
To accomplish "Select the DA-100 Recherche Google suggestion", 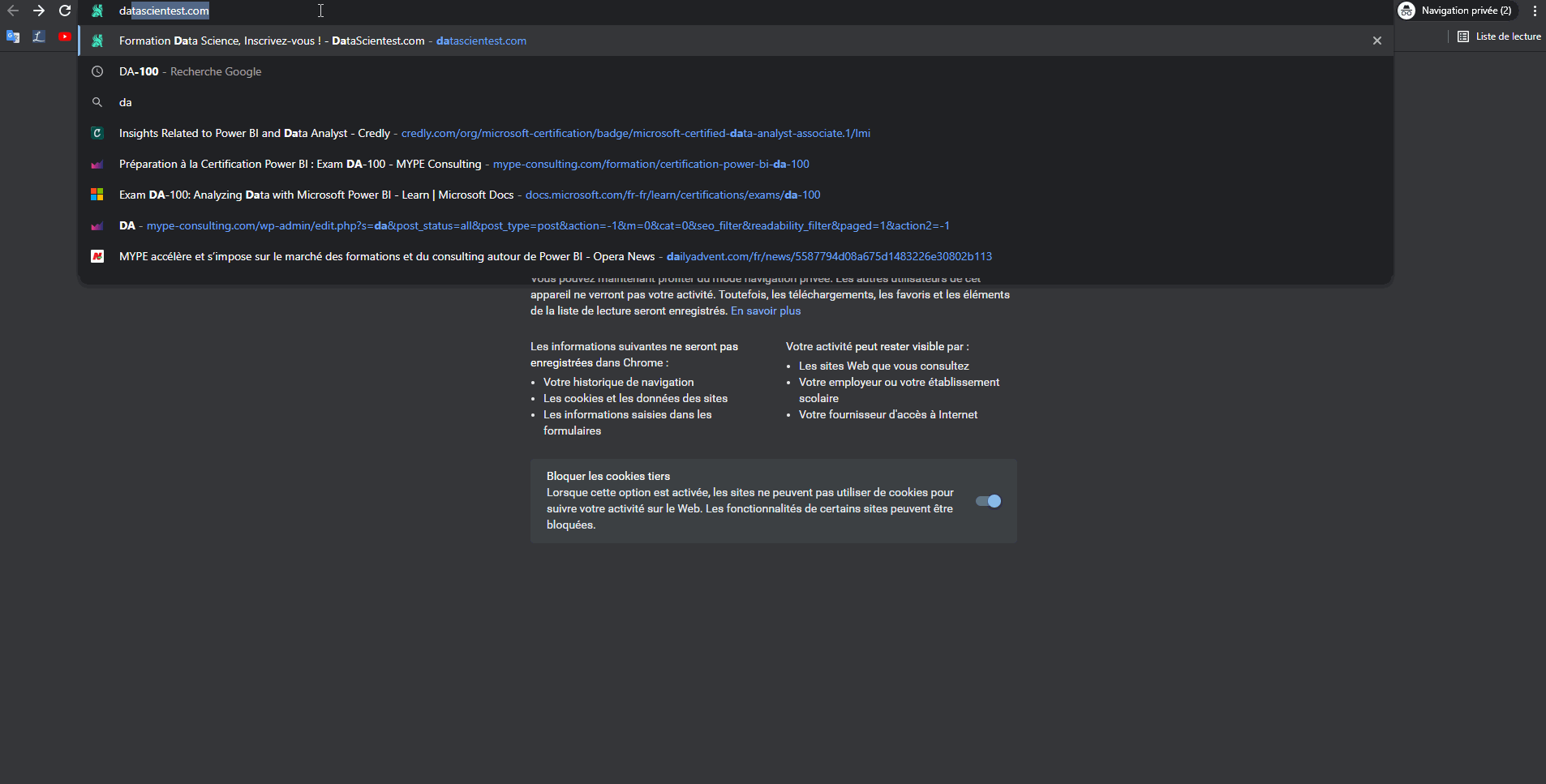I will pyautogui.click(x=190, y=71).
